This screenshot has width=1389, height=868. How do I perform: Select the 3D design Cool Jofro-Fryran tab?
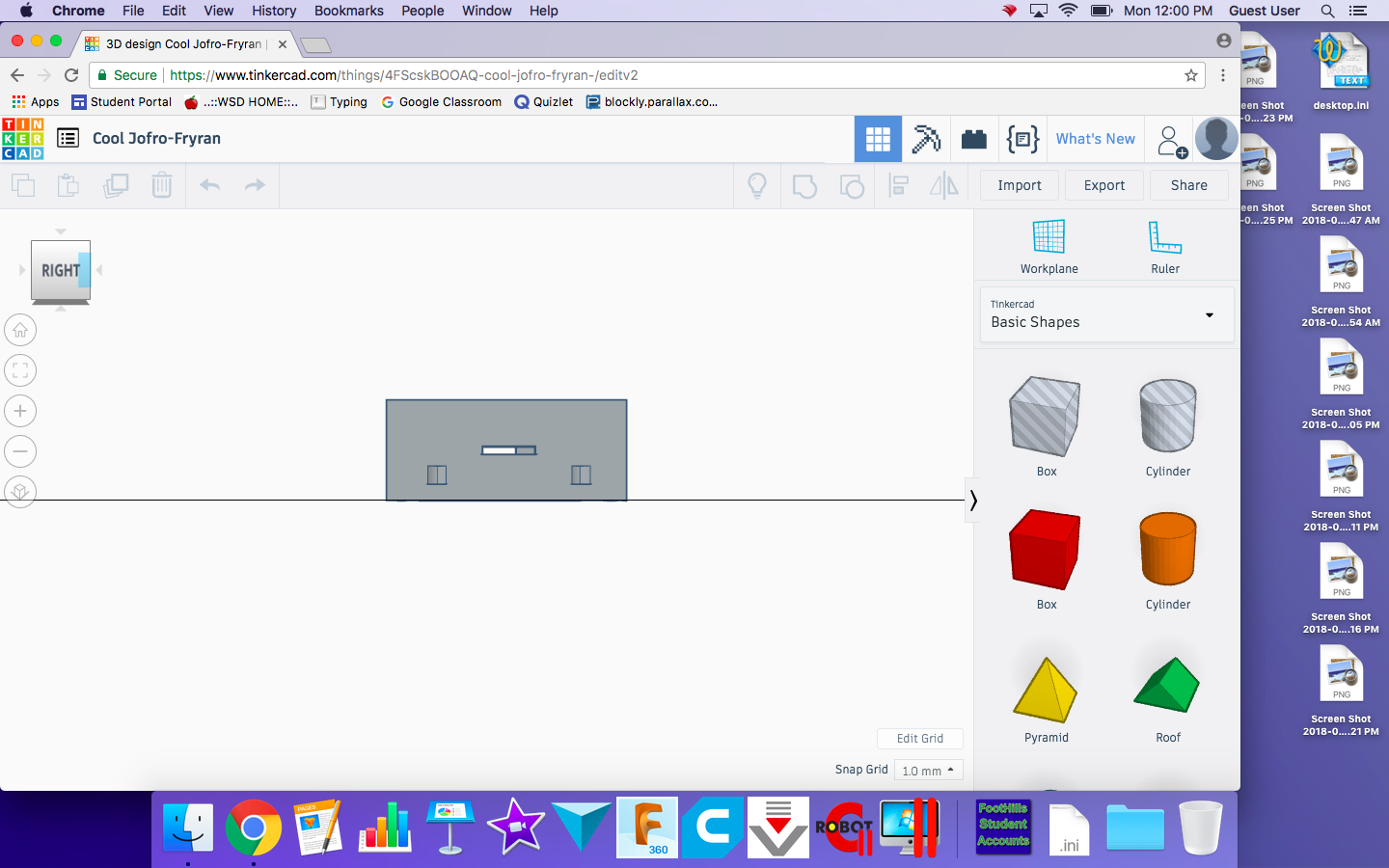(183, 43)
